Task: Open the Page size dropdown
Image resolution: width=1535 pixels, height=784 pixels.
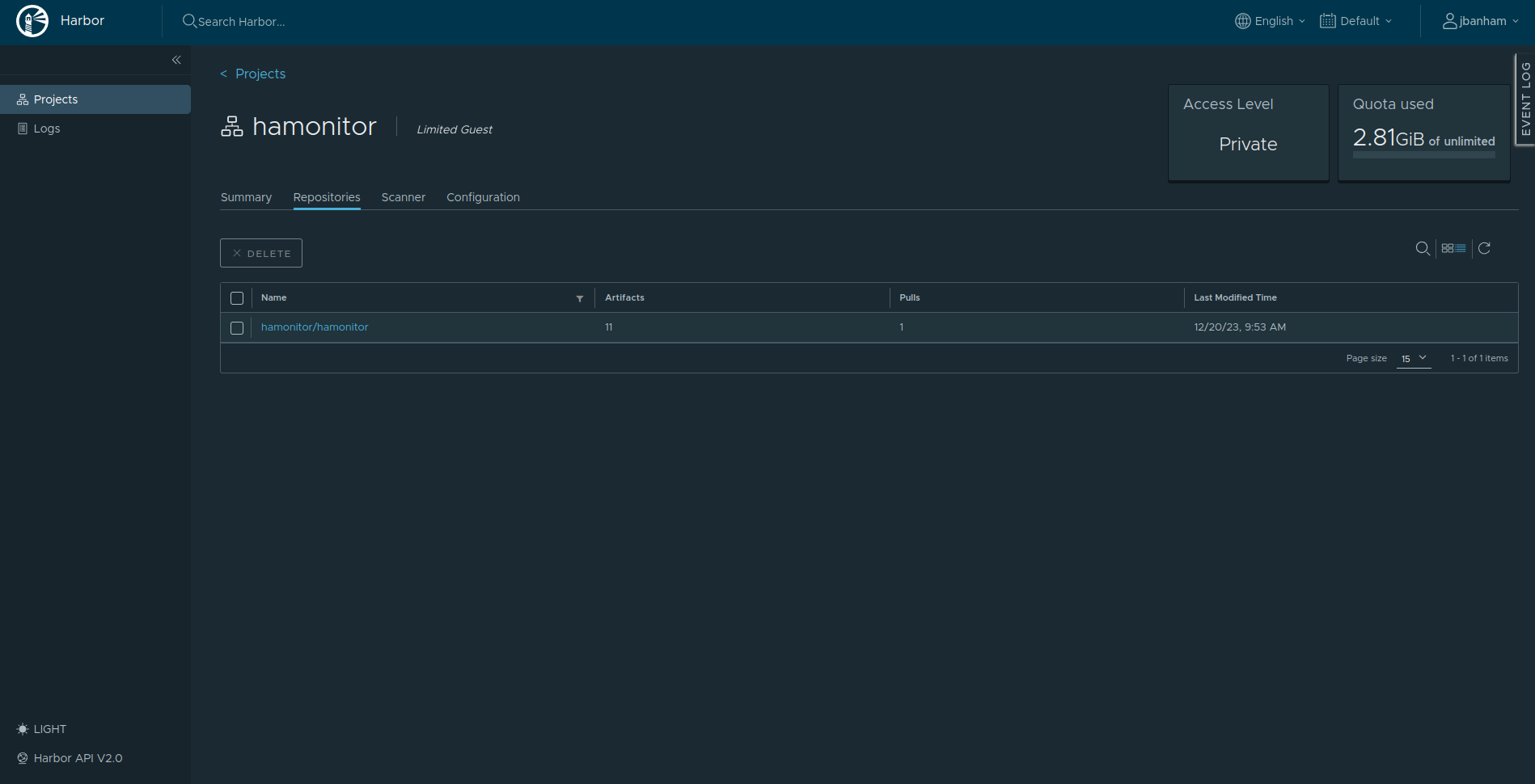Action: [1413, 358]
